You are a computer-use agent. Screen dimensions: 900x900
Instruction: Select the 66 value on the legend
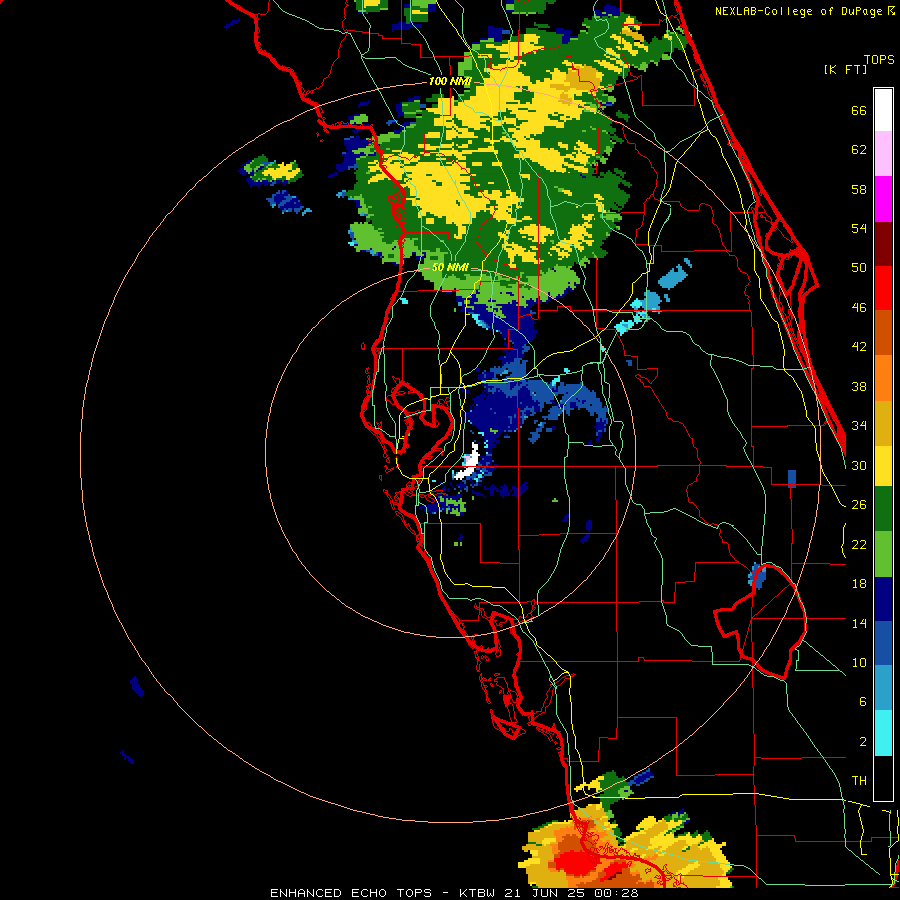[859, 110]
